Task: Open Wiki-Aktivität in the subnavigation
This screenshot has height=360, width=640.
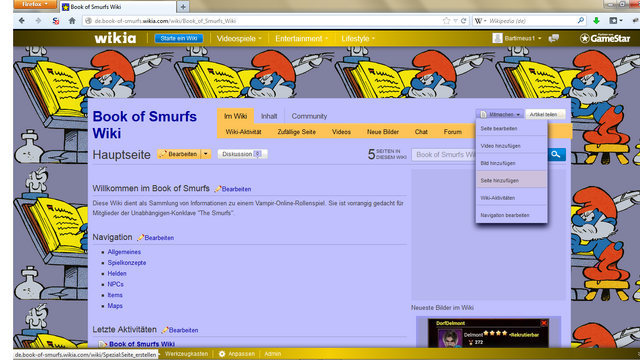Action: click(243, 132)
